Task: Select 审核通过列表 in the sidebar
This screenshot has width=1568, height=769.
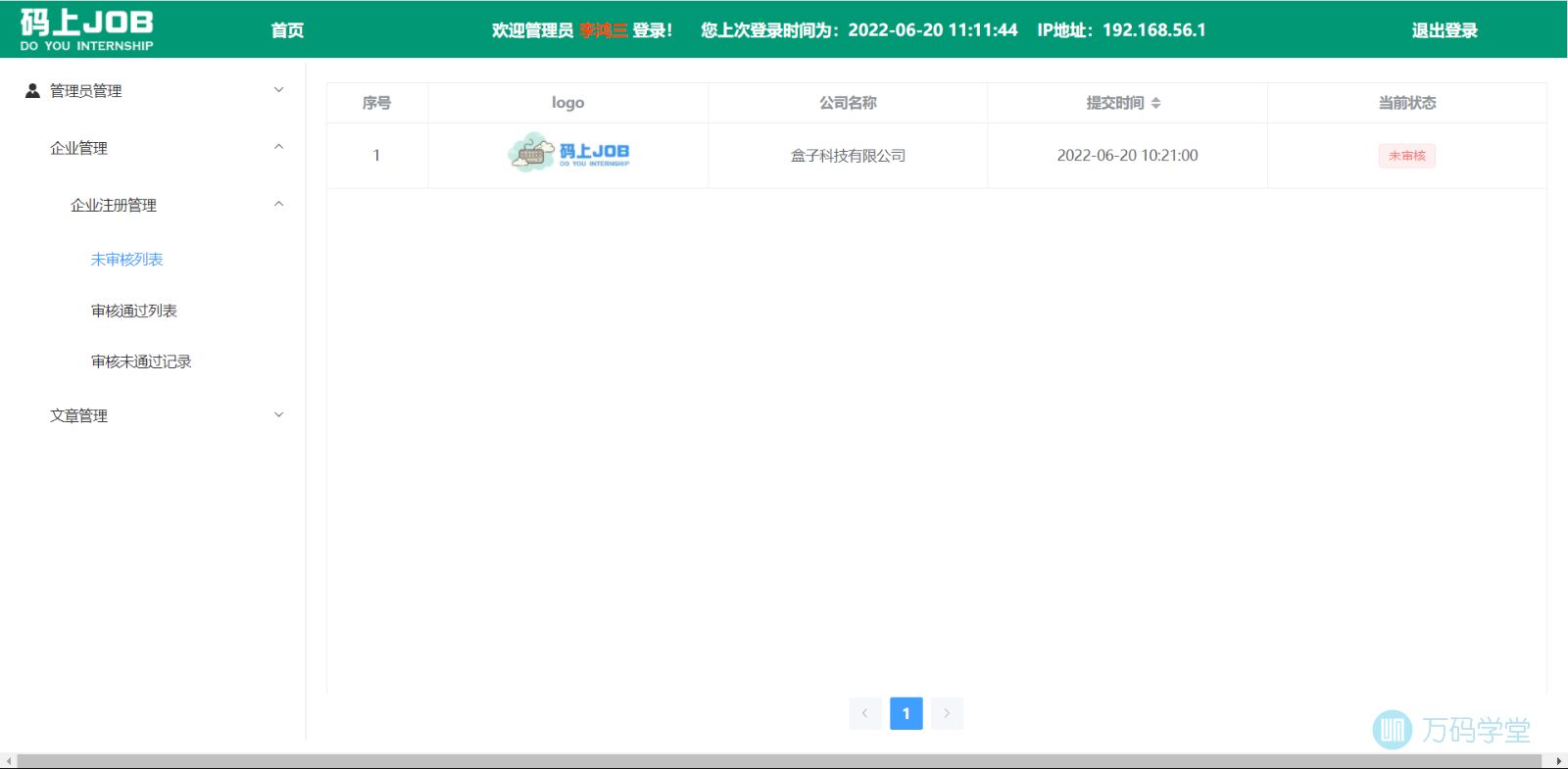Action: pyautogui.click(x=134, y=311)
